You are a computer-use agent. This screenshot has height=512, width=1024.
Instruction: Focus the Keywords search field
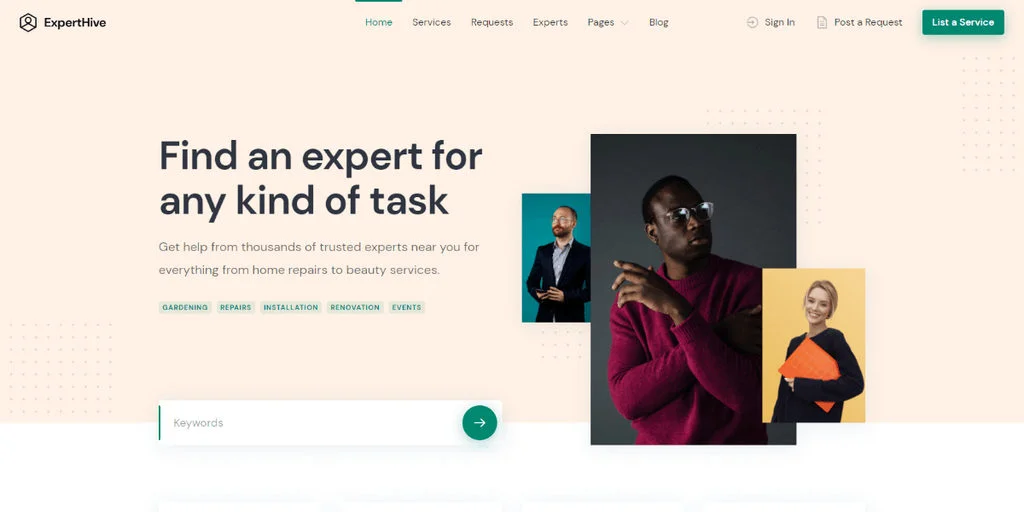pyautogui.click(x=310, y=423)
